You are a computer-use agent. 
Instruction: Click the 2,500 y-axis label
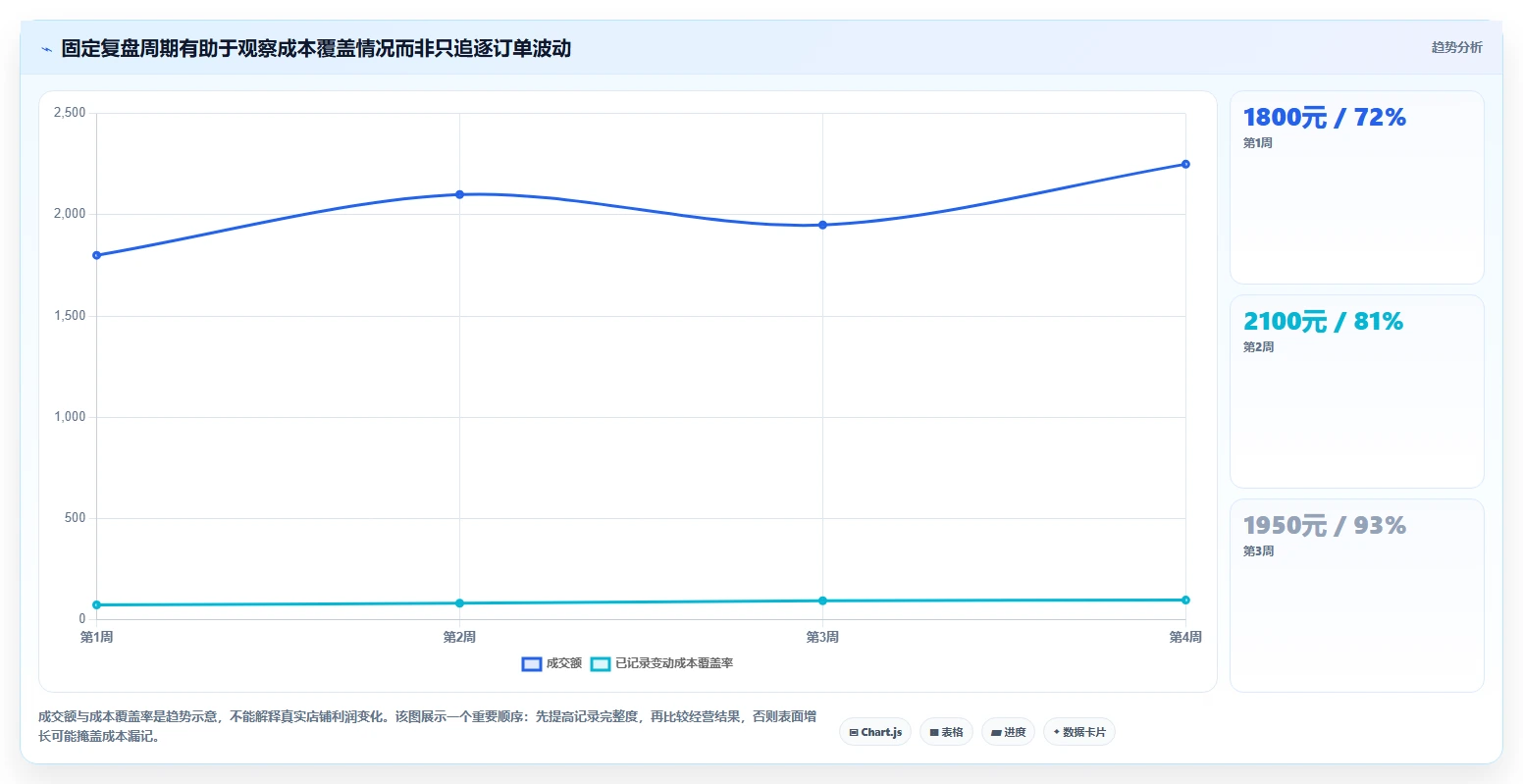[x=70, y=113]
